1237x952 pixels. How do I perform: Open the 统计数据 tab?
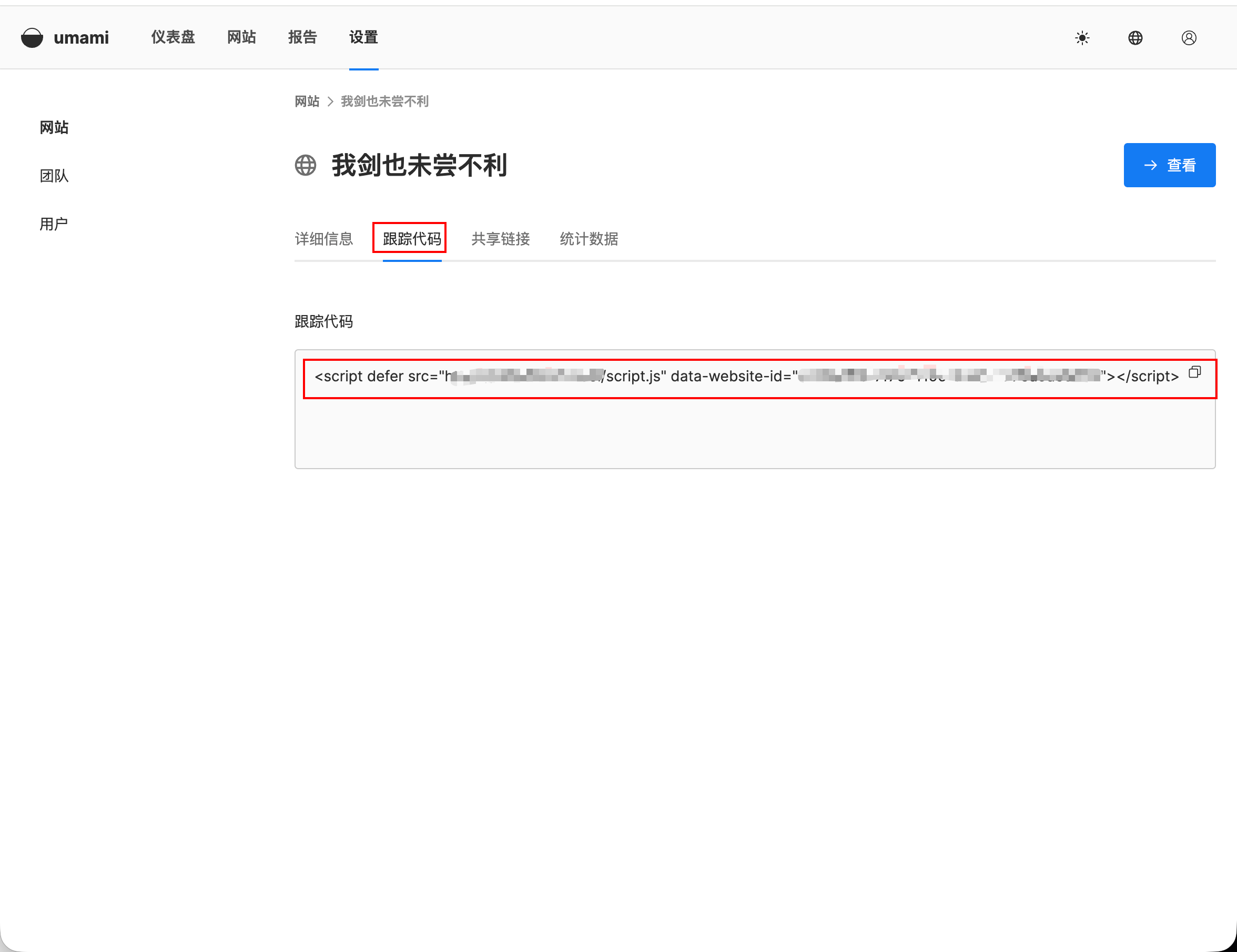coord(589,239)
